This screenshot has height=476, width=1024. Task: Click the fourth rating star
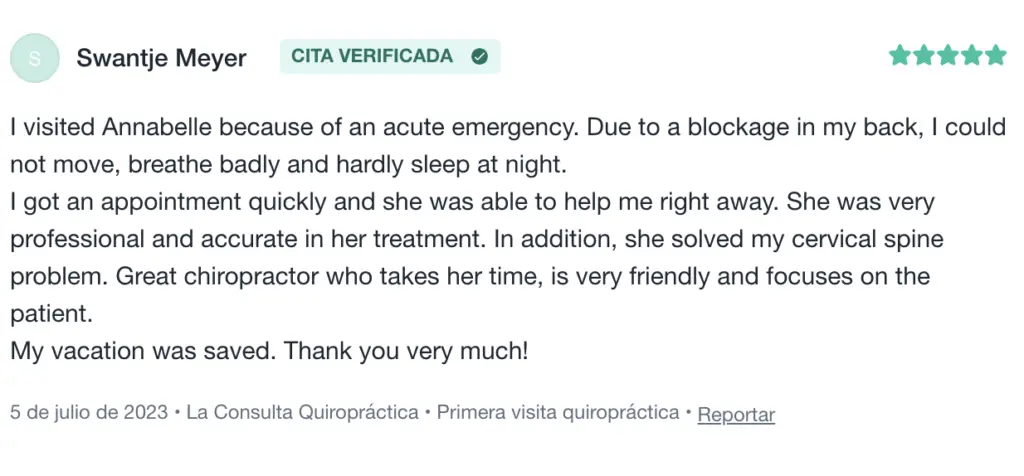click(x=971, y=56)
